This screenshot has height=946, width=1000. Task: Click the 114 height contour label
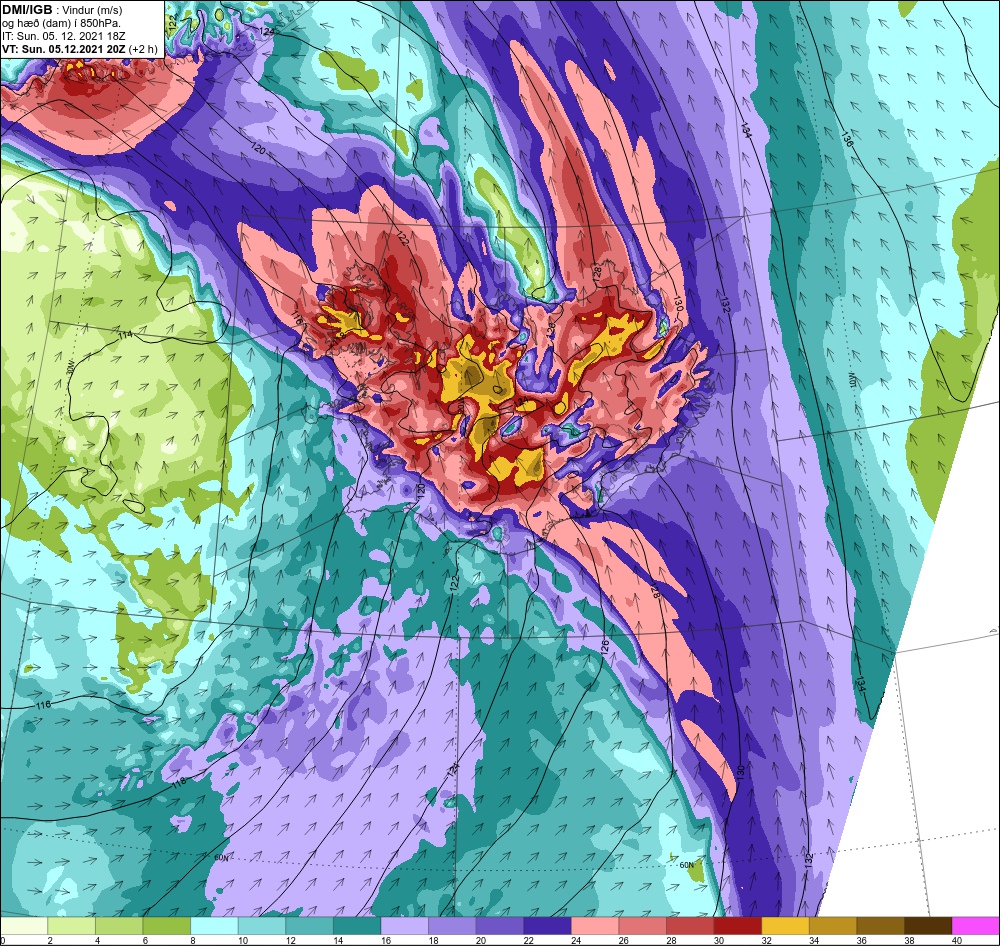tap(125, 334)
